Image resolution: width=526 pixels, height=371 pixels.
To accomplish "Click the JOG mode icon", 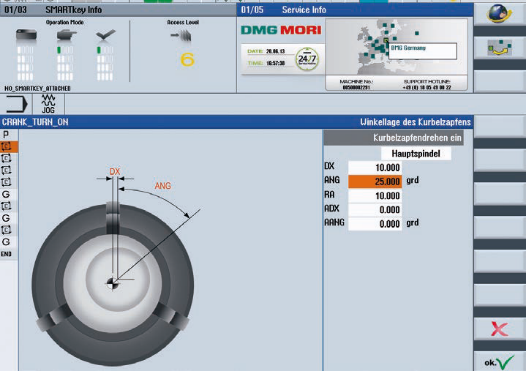I will [x=48, y=104].
